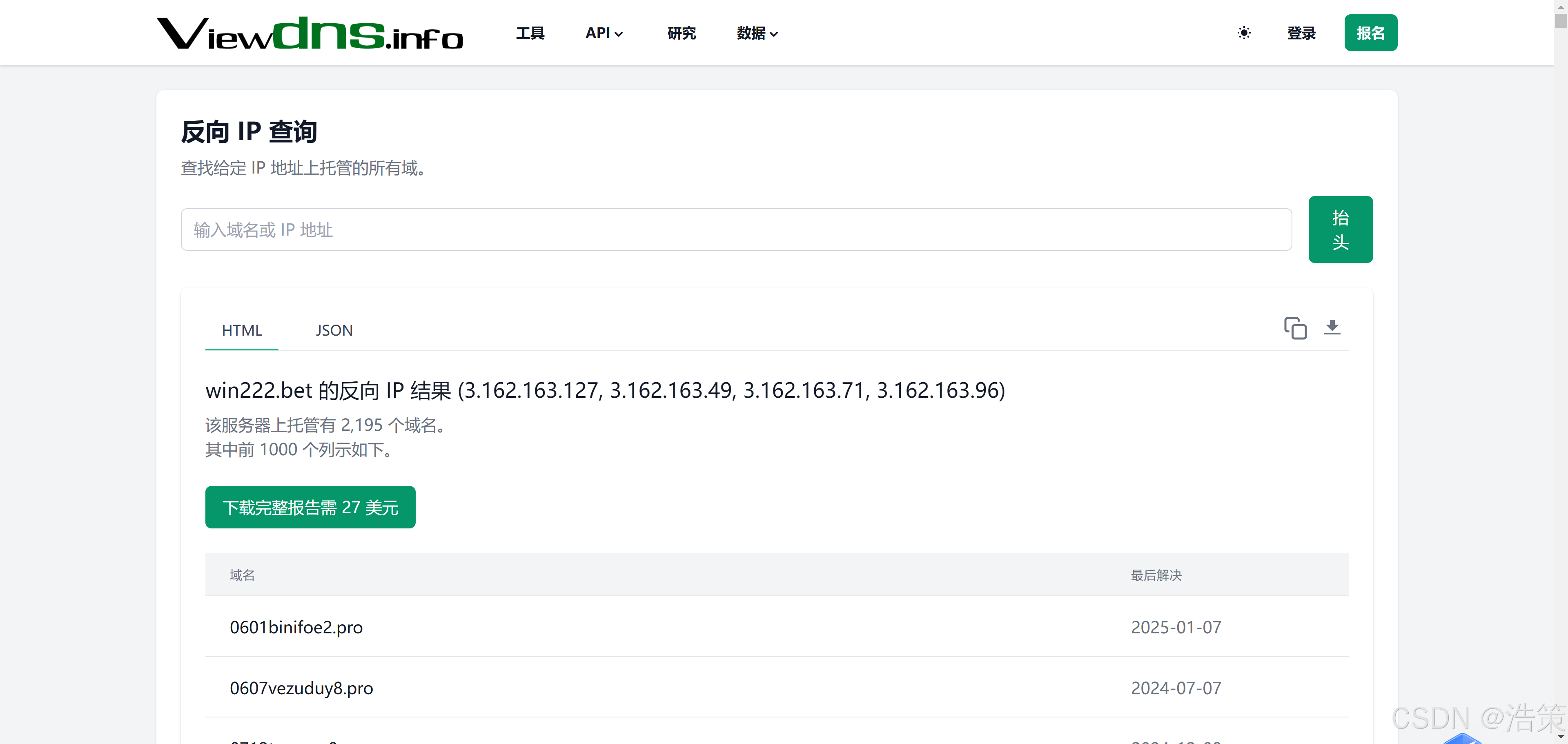
Task: Click the 域名 column header
Action: (242, 575)
